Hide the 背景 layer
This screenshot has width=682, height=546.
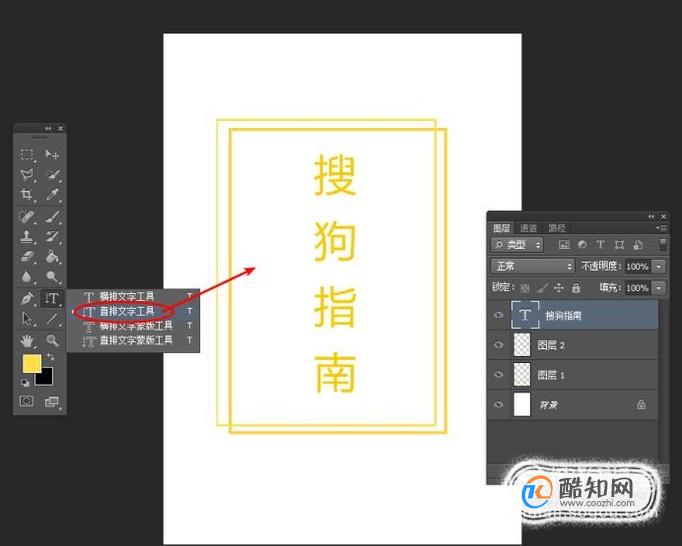(498, 405)
